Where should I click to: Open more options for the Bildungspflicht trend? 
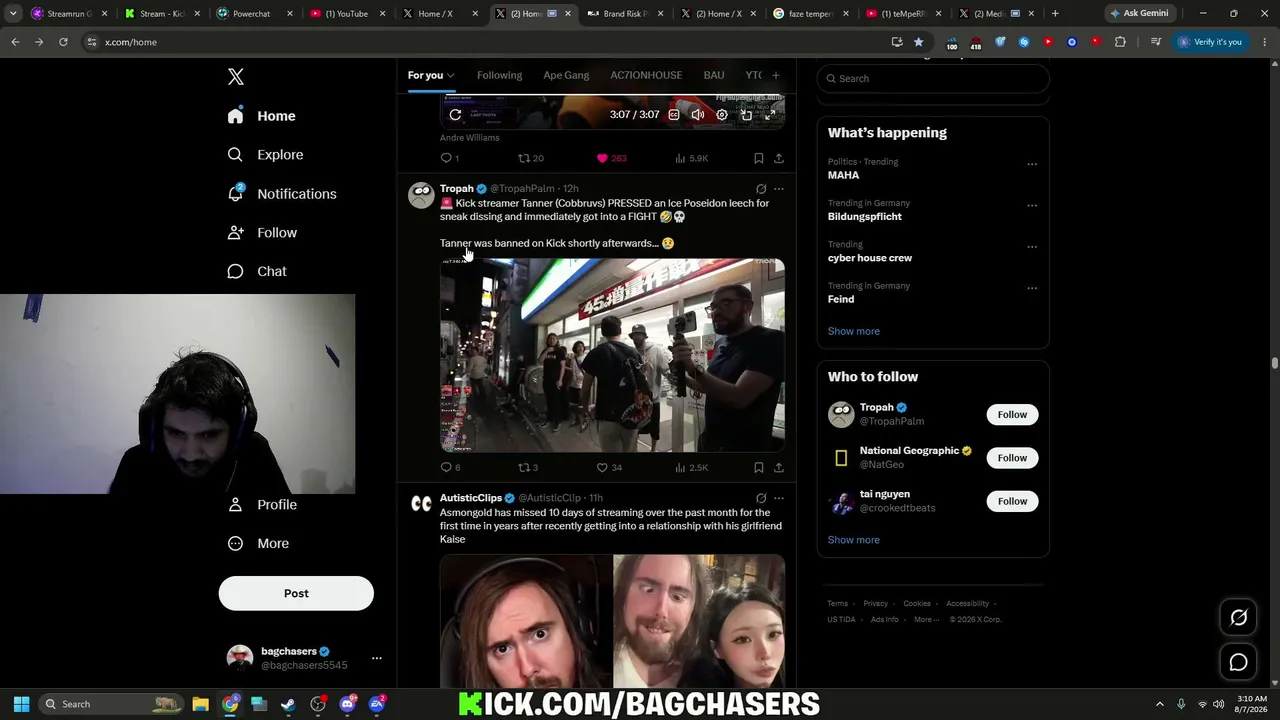[1032, 205]
